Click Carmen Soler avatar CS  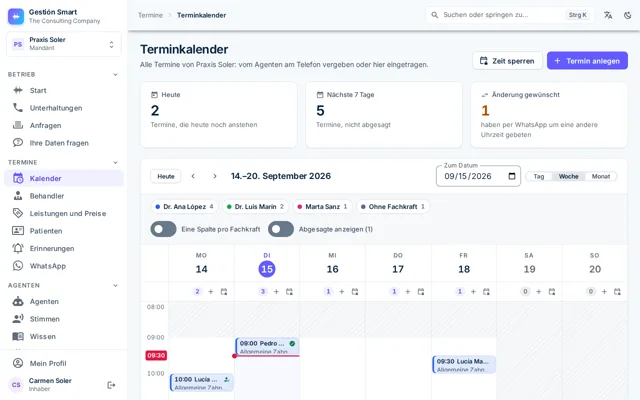[x=16, y=384]
